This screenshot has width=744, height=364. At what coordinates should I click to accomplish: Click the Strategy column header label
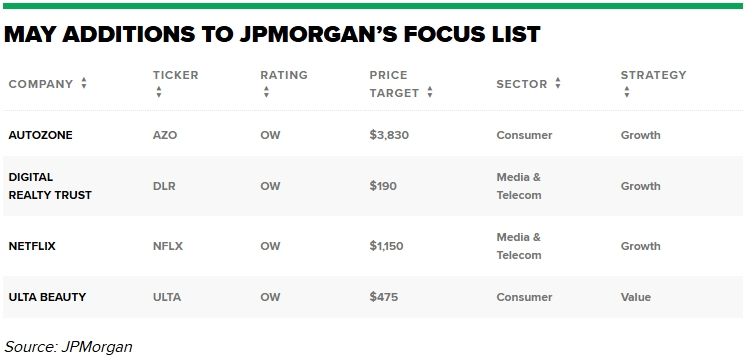[x=653, y=75]
